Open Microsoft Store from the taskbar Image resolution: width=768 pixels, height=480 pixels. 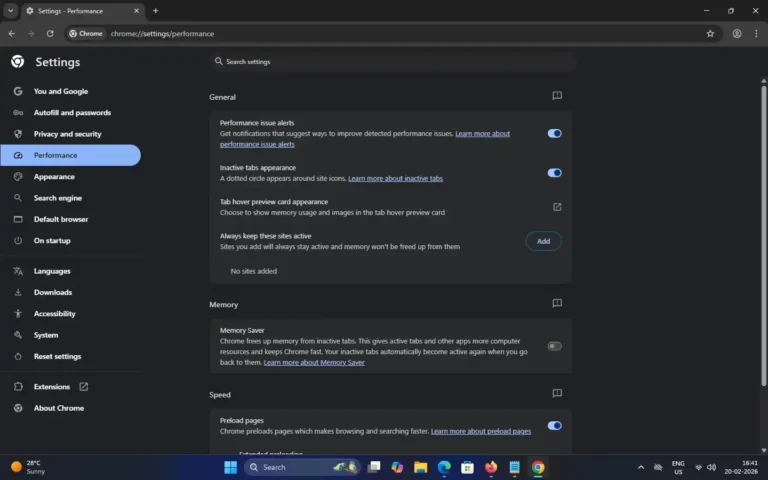pos(467,467)
